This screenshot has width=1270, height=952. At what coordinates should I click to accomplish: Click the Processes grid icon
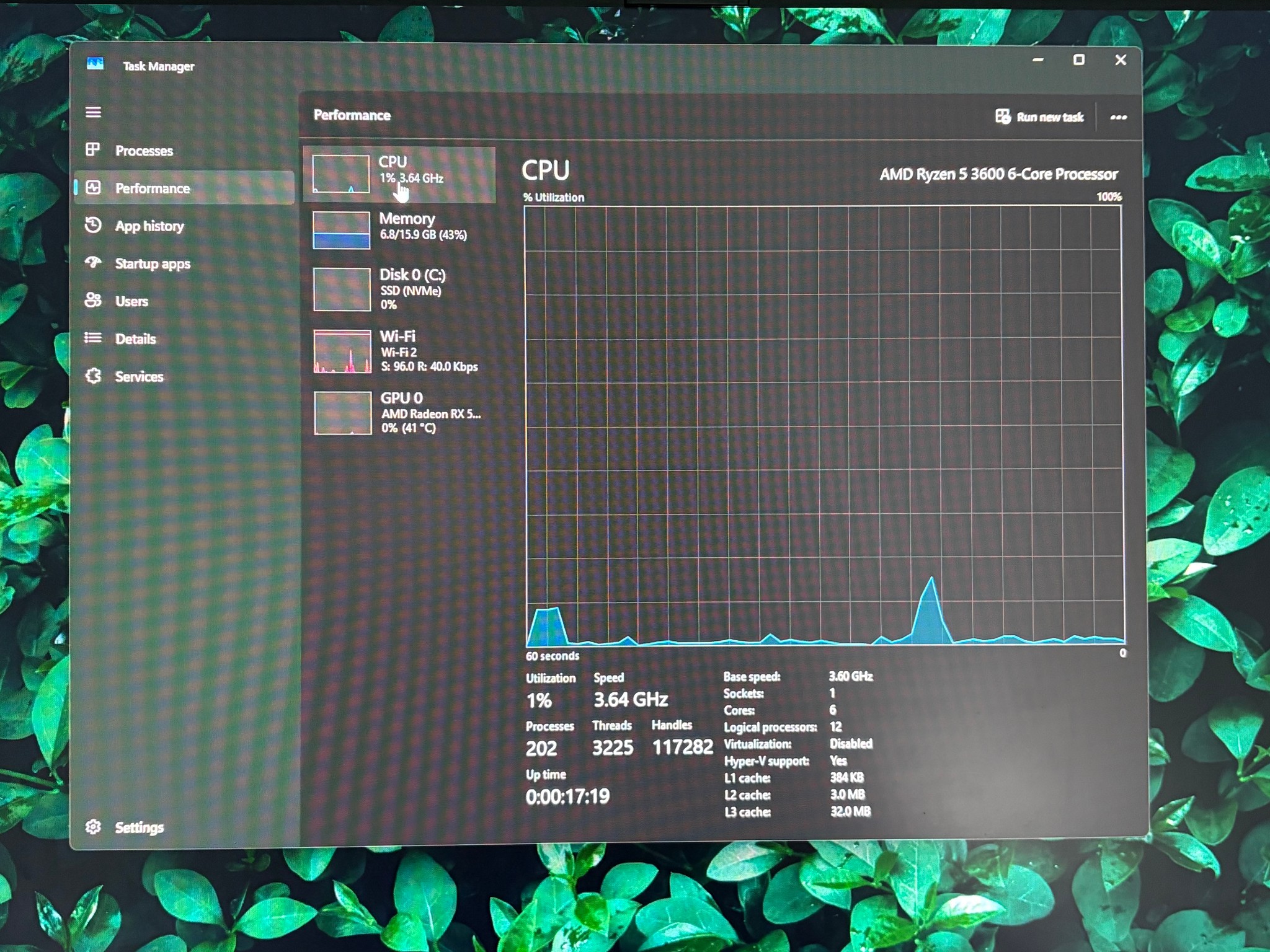pyautogui.click(x=92, y=149)
